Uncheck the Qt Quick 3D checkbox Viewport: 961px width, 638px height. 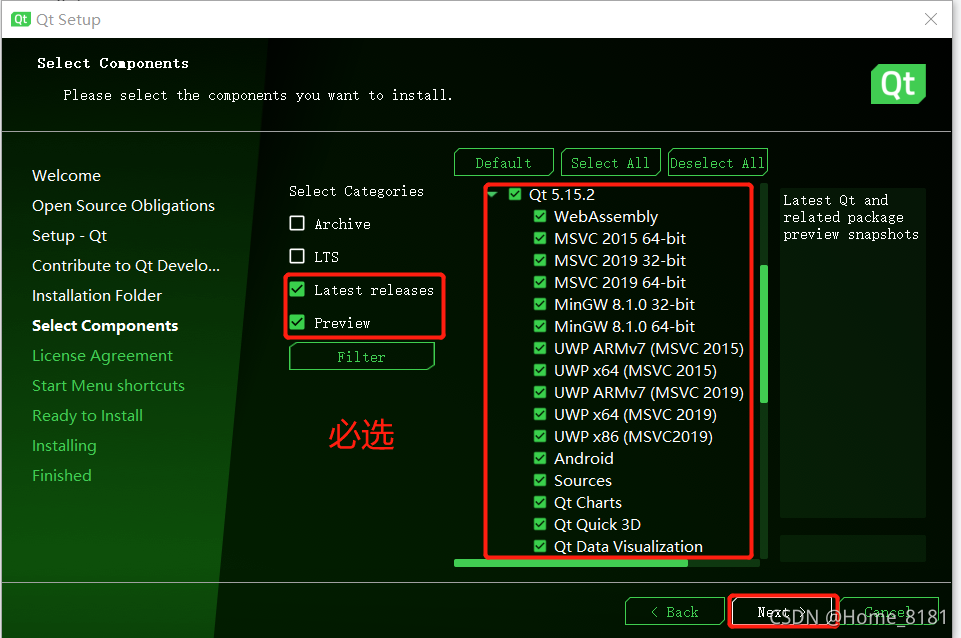(540, 525)
